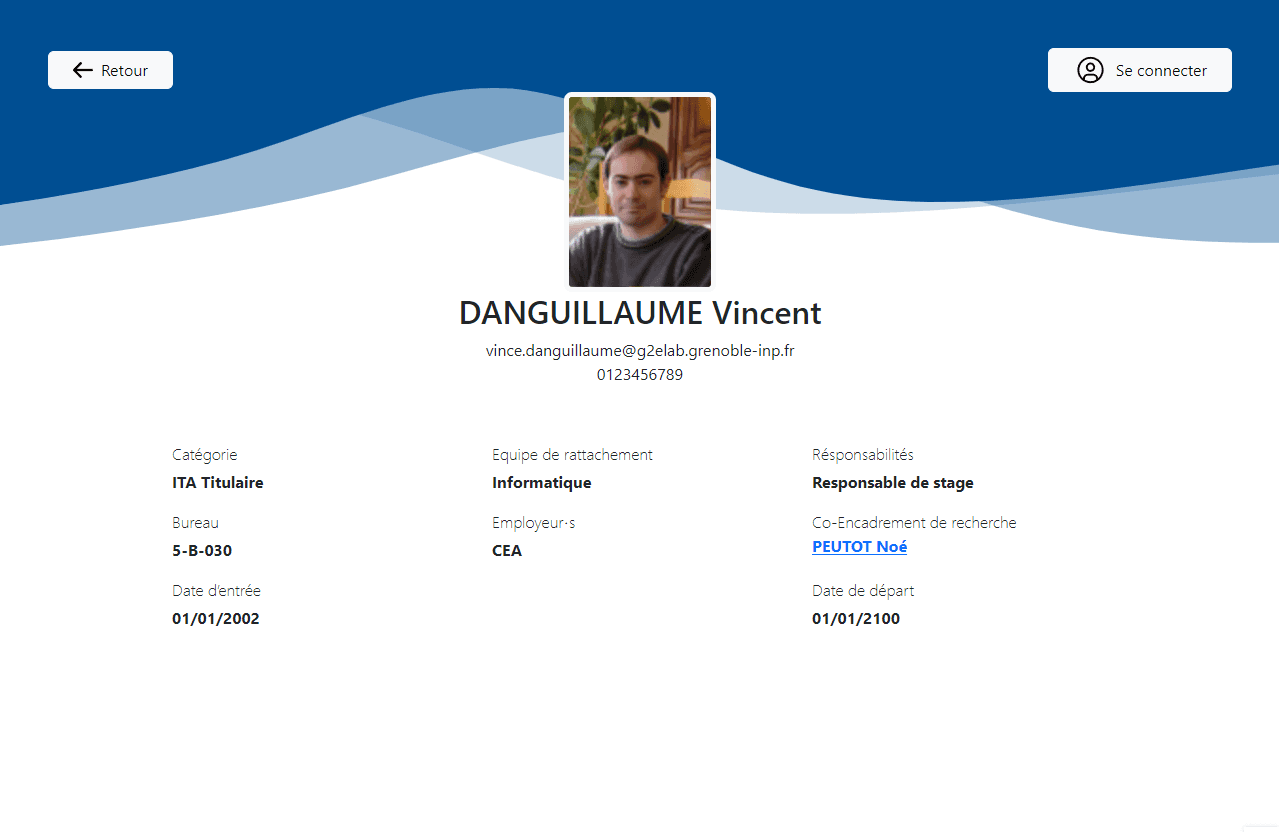1279x832 pixels.
Task: Click the Résponsabilités label
Action: tap(863, 455)
